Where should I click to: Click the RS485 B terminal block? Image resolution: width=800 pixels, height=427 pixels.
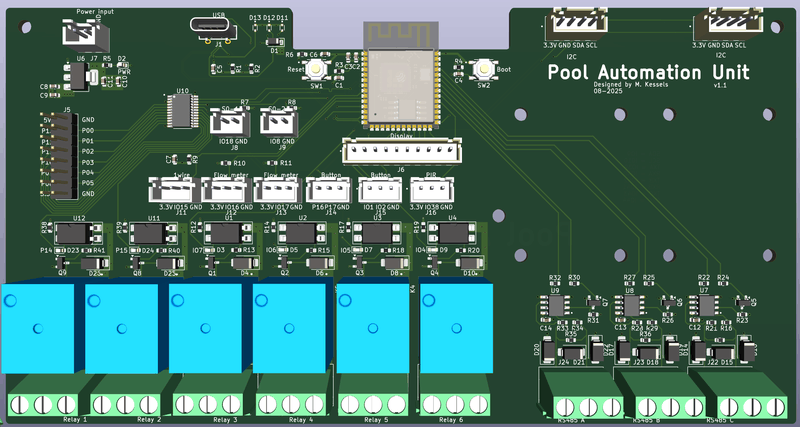(x=662, y=397)
